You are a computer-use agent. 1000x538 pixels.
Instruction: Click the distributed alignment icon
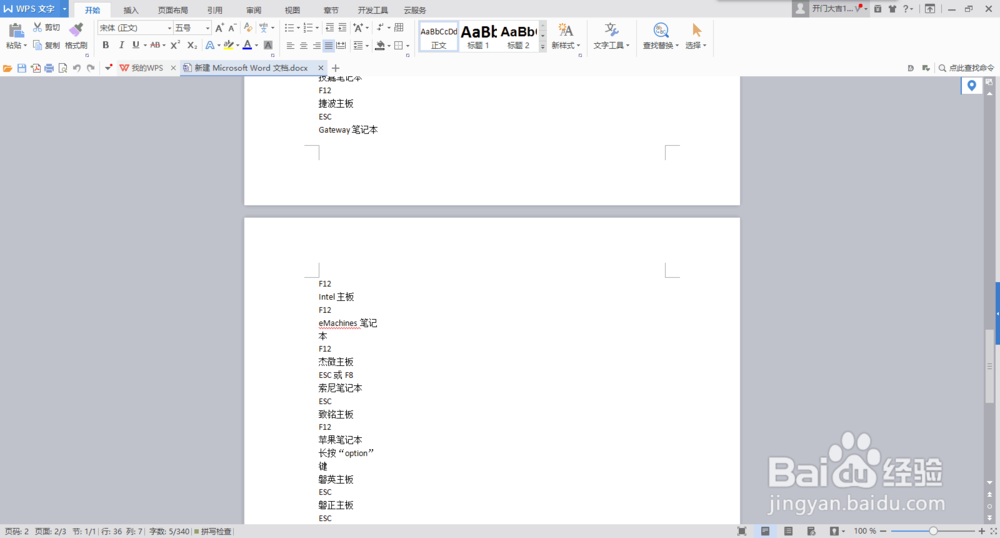pos(341,45)
